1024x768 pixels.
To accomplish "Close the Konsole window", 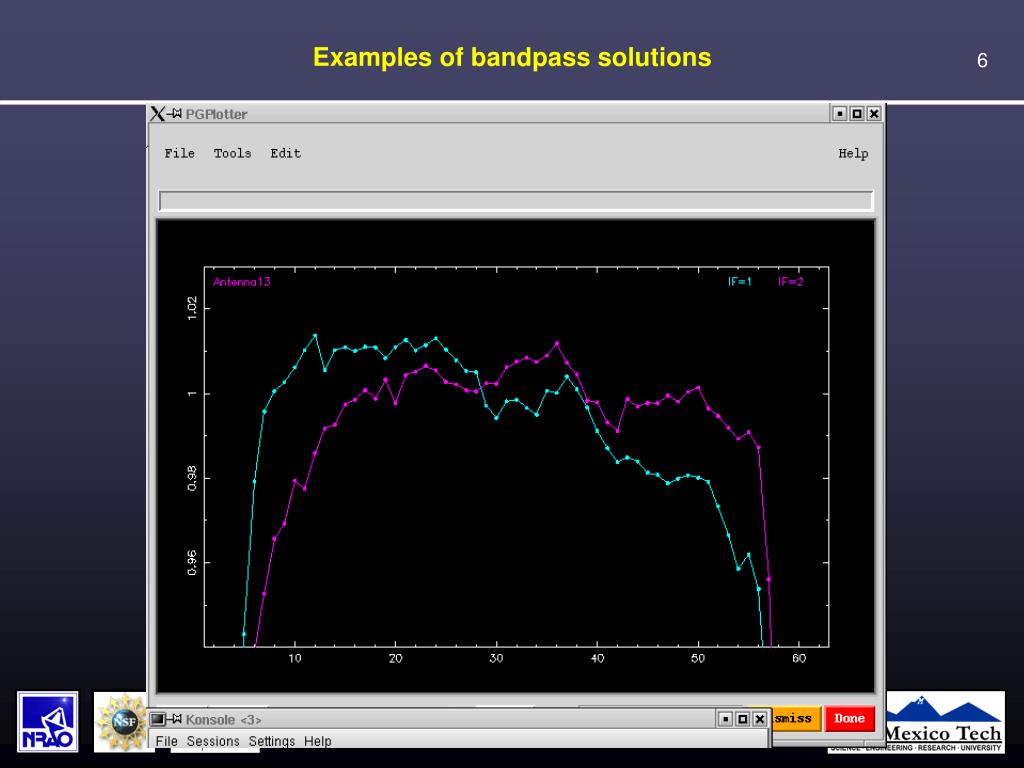I will pyautogui.click(x=760, y=719).
